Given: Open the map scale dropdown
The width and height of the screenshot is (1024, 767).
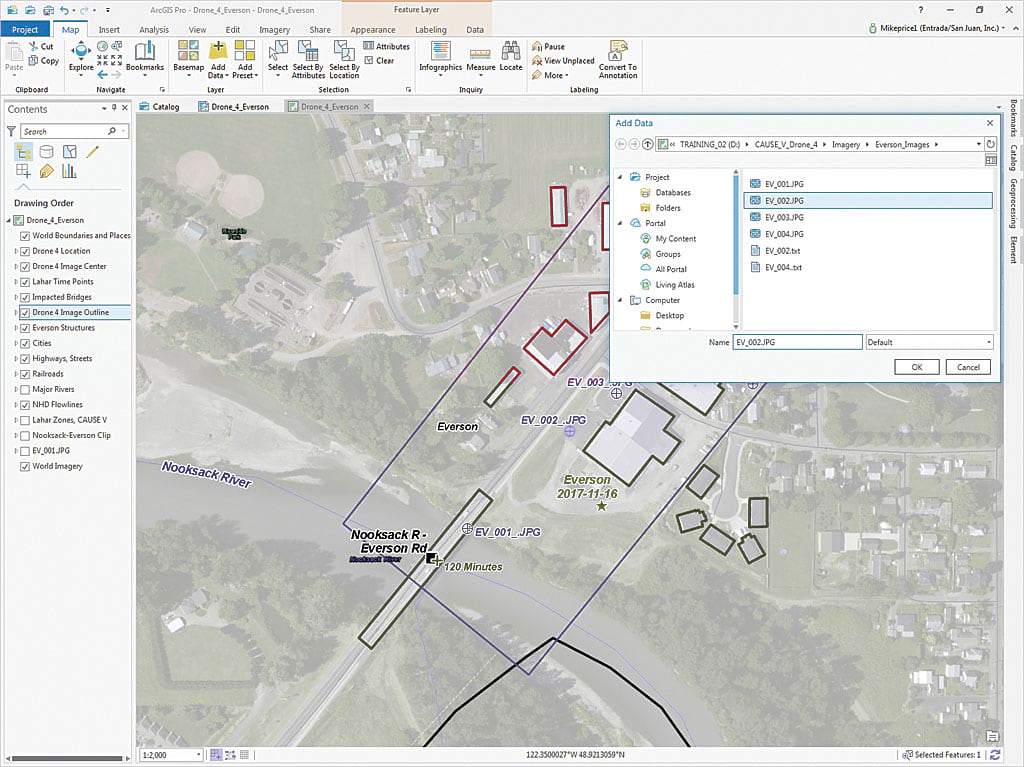Looking at the screenshot, I should [x=198, y=755].
